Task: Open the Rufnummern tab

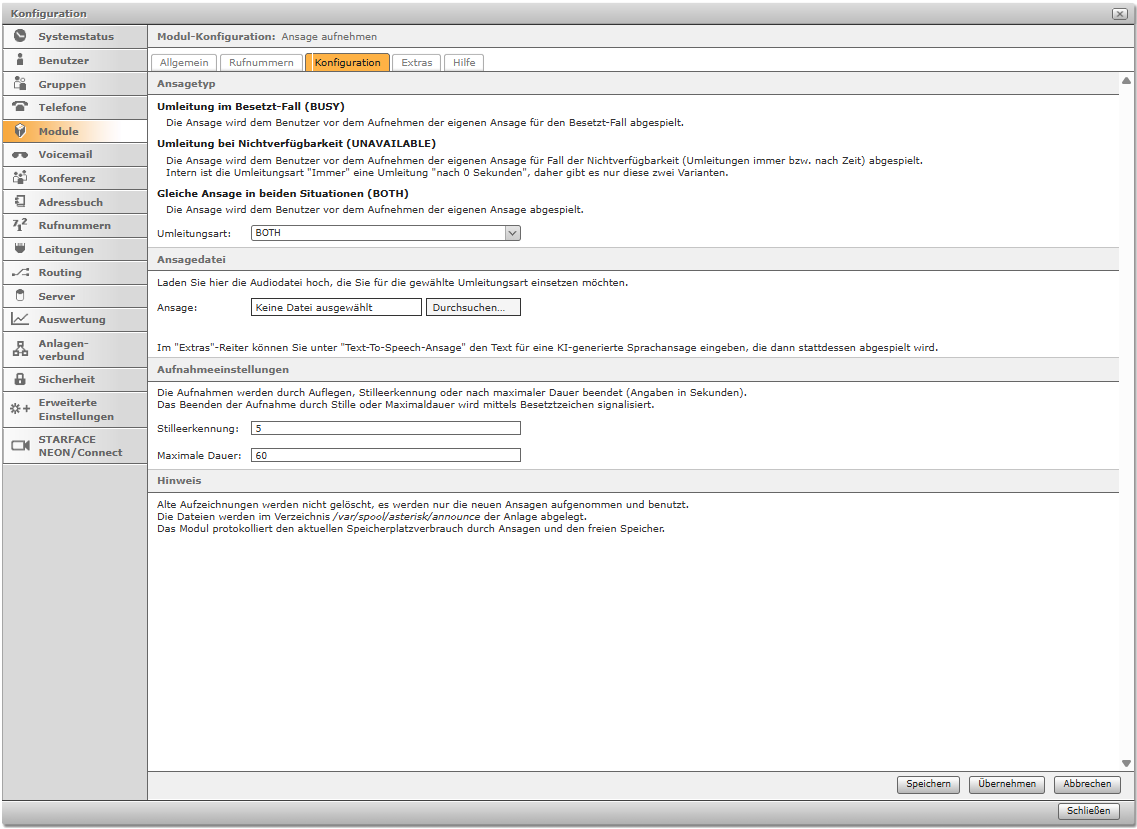Action: (261, 62)
